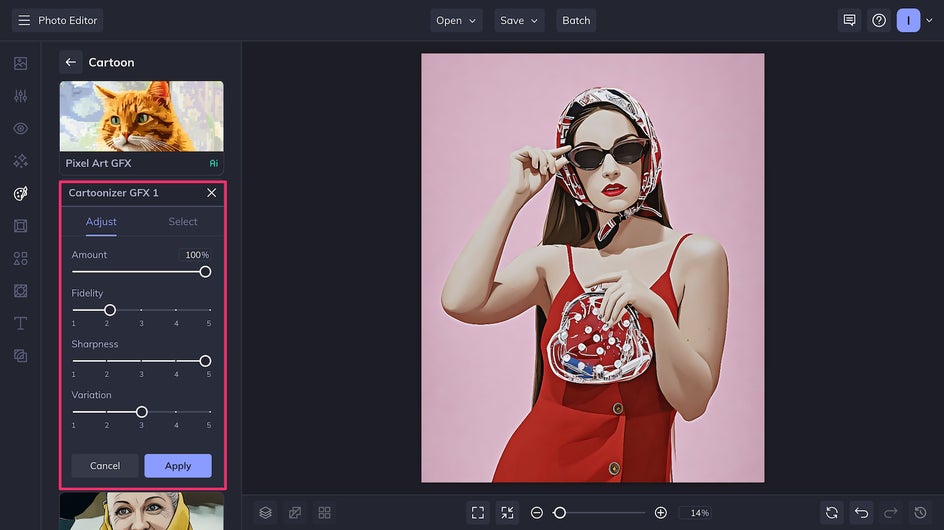
Task: Open the Touch Up eye icon
Action: (20, 128)
